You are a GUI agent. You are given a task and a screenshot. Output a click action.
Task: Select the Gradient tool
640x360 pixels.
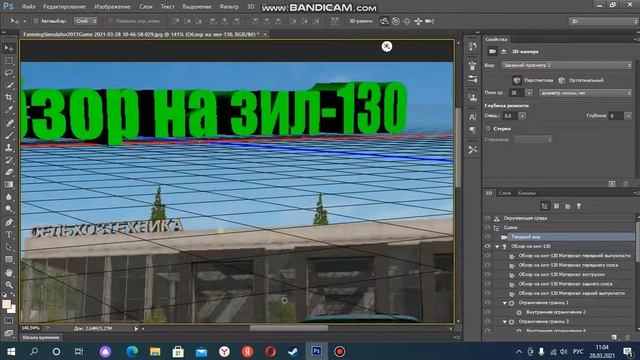pos(9,184)
